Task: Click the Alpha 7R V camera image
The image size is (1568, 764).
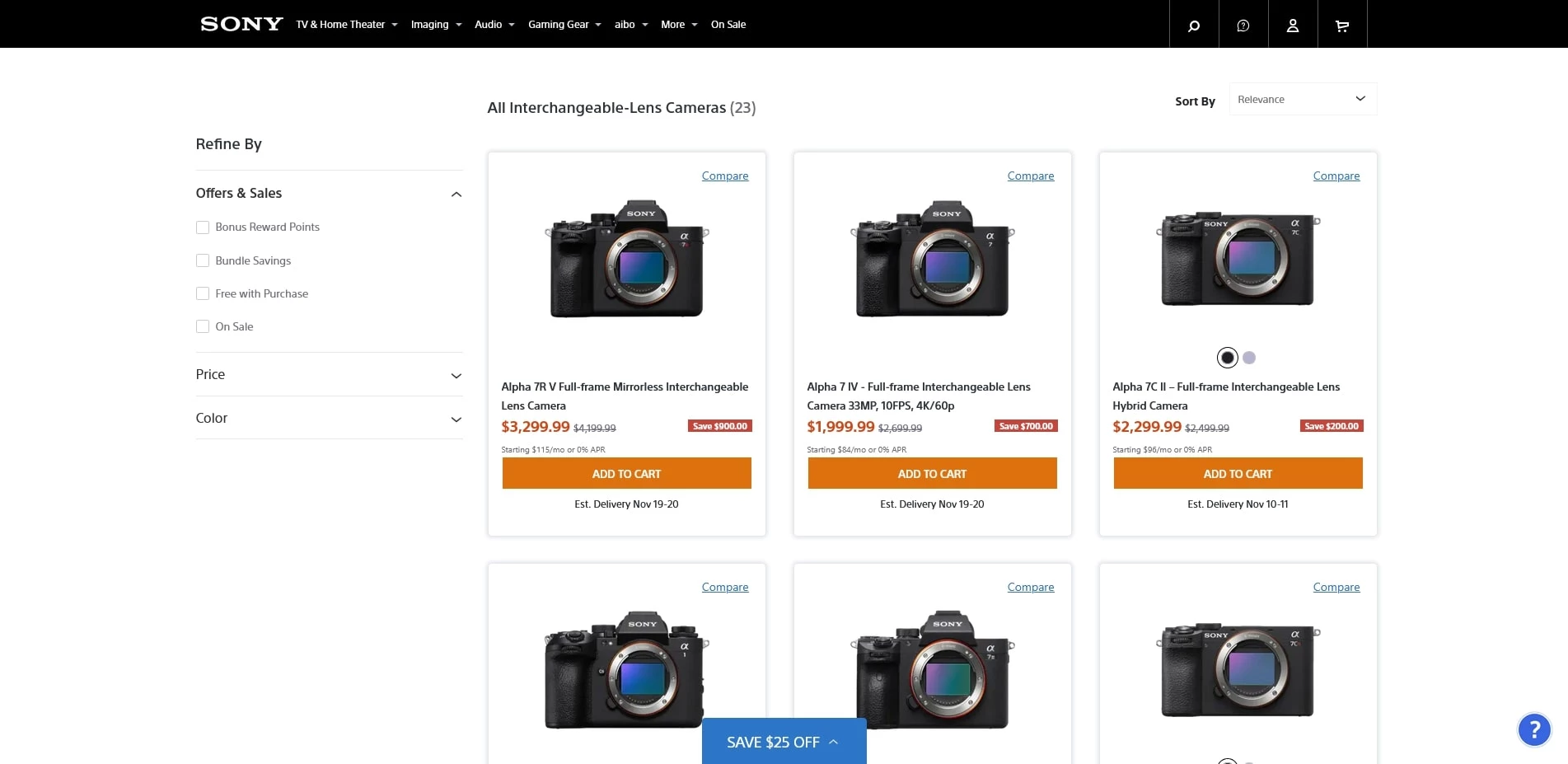Action: pyautogui.click(x=626, y=259)
